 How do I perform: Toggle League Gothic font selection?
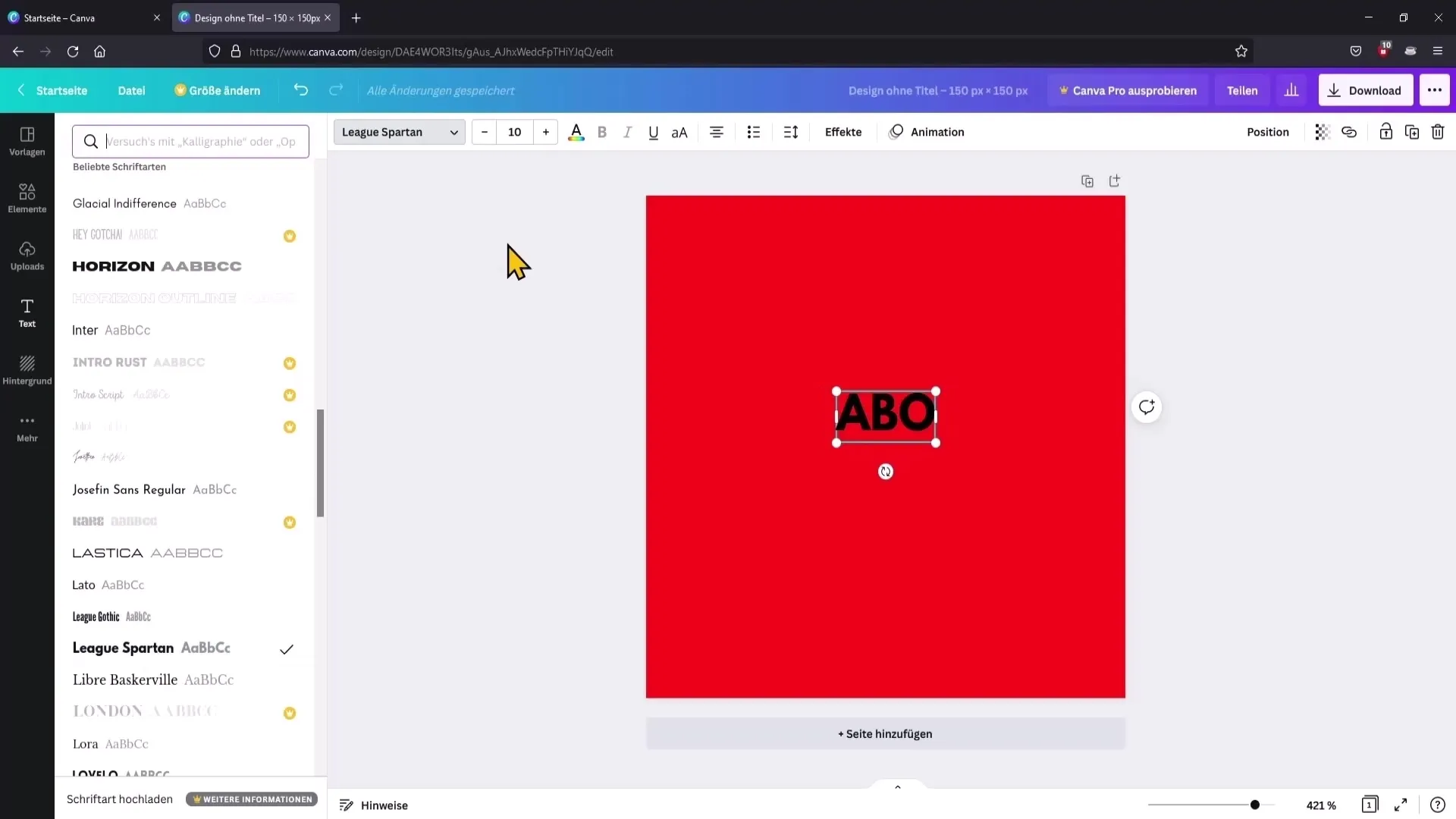[x=112, y=616]
